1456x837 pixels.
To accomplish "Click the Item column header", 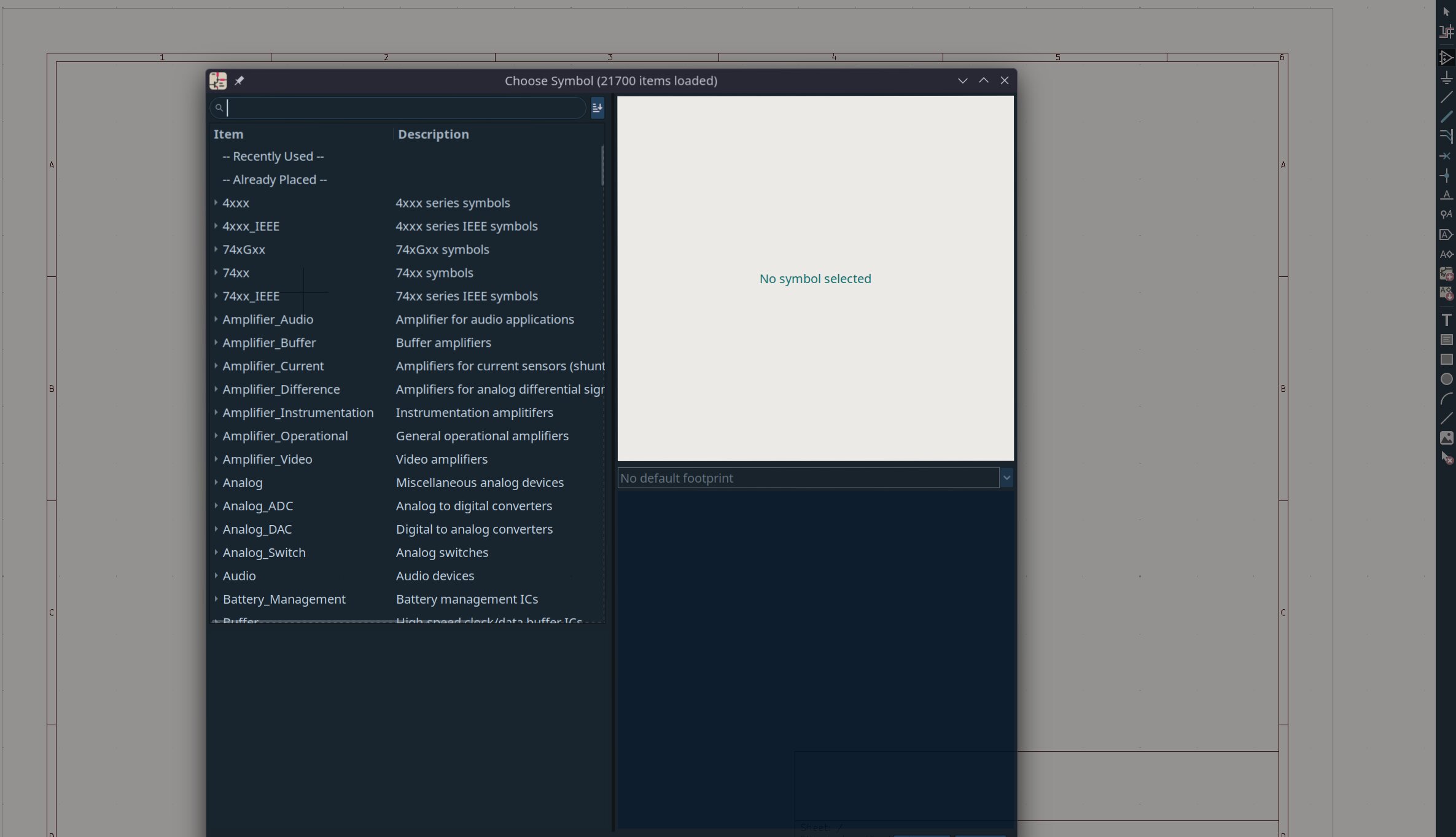I will click(301, 134).
